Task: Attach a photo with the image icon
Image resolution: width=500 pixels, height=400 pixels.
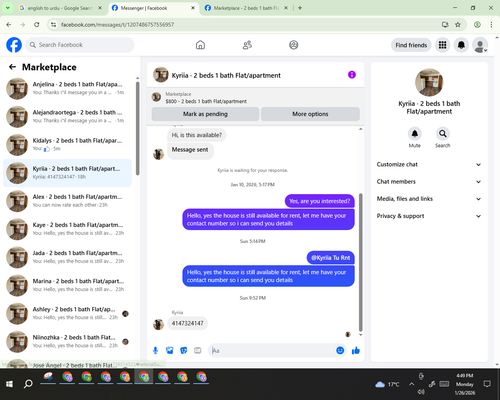Action: pyautogui.click(x=170, y=350)
